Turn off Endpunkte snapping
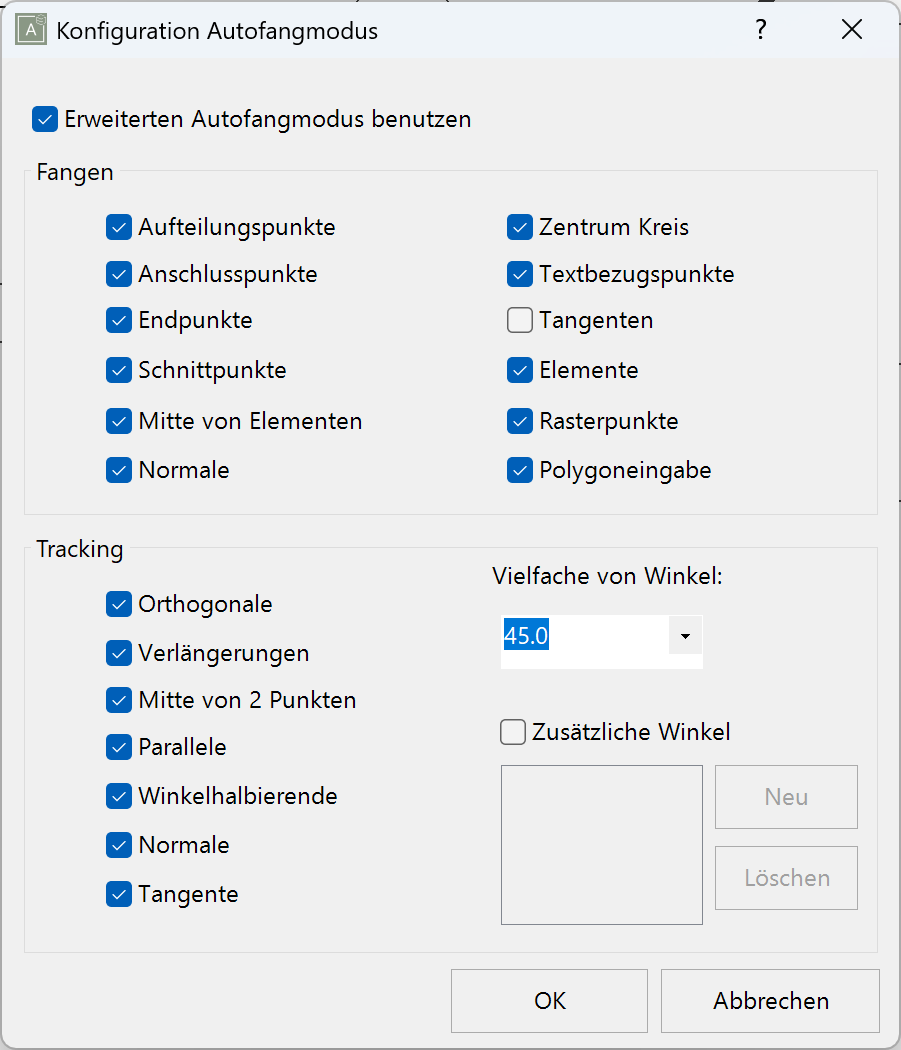The image size is (901, 1050). 119,321
